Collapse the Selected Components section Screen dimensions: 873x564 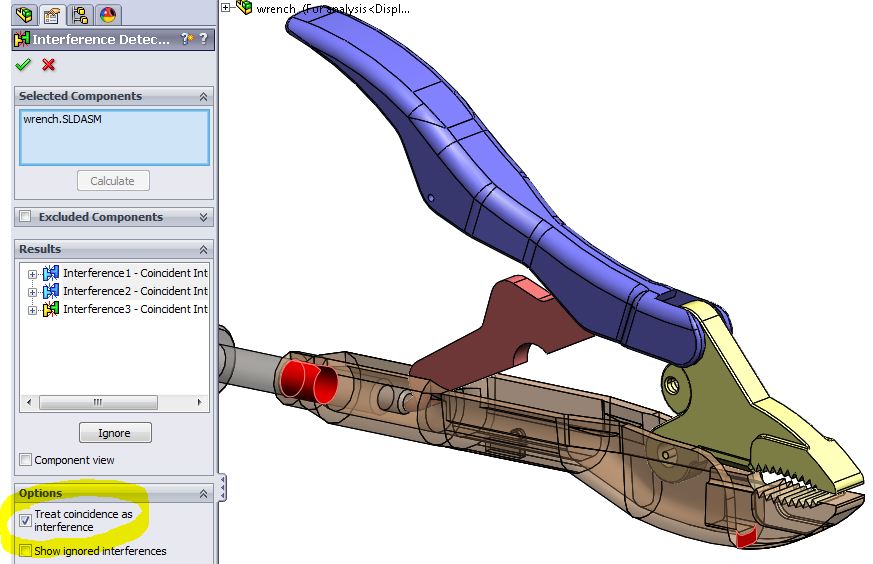pyautogui.click(x=203, y=97)
